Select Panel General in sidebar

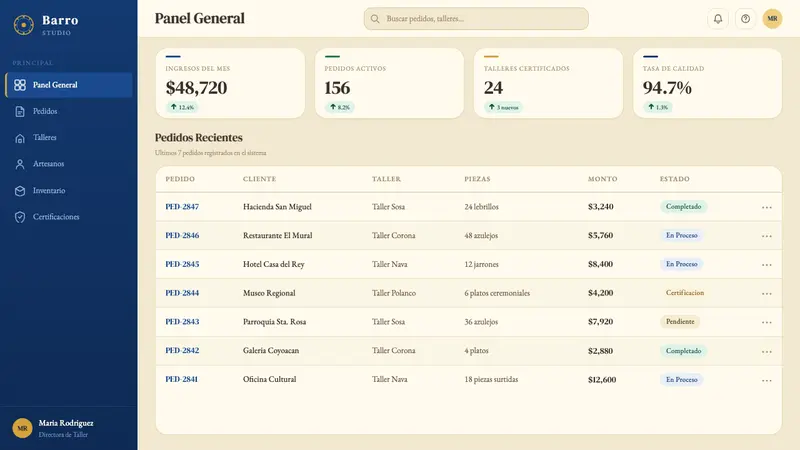click(69, 85)
